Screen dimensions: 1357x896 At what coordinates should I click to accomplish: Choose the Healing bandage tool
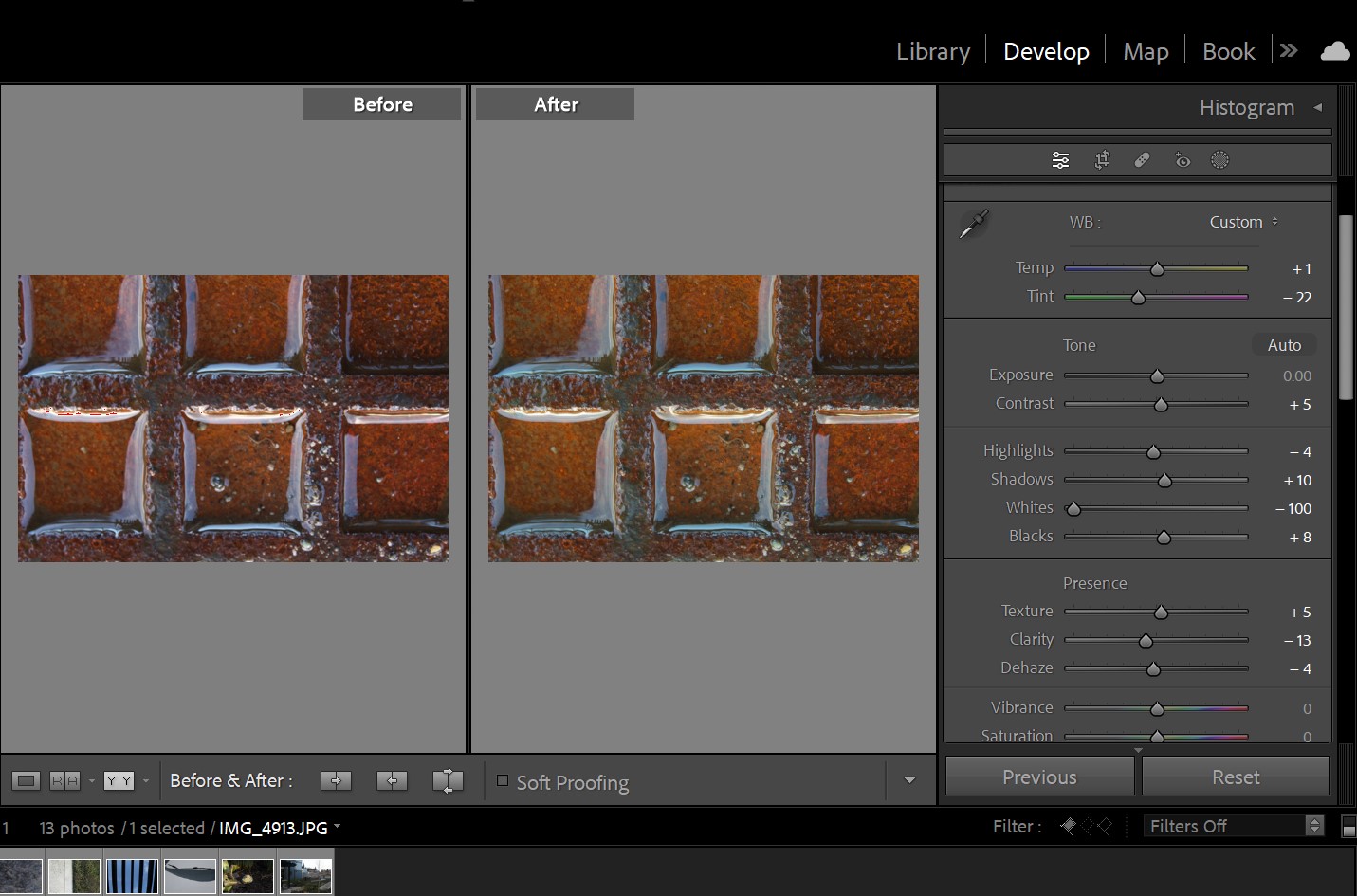pos(1142,160)
